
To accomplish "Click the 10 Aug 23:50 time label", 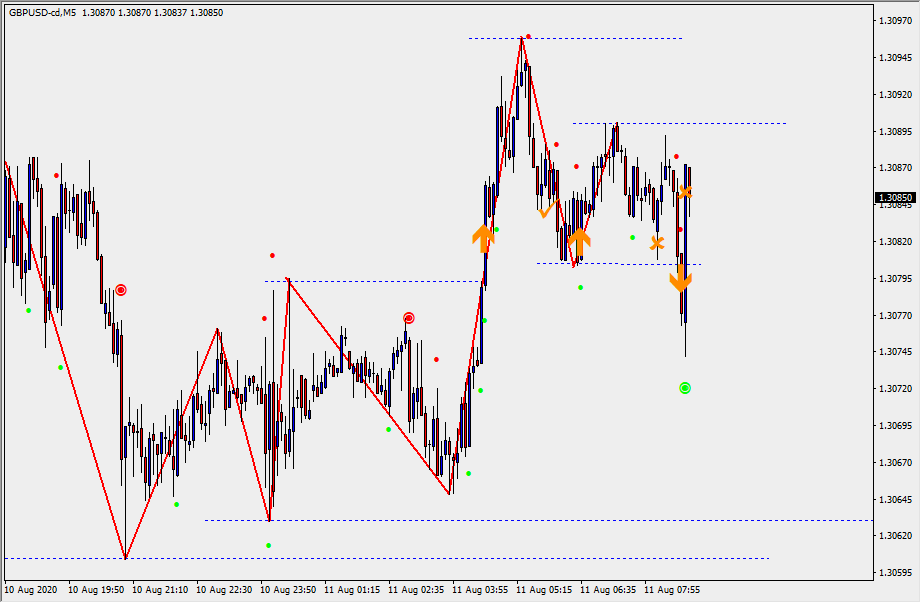I will [290, 590].
